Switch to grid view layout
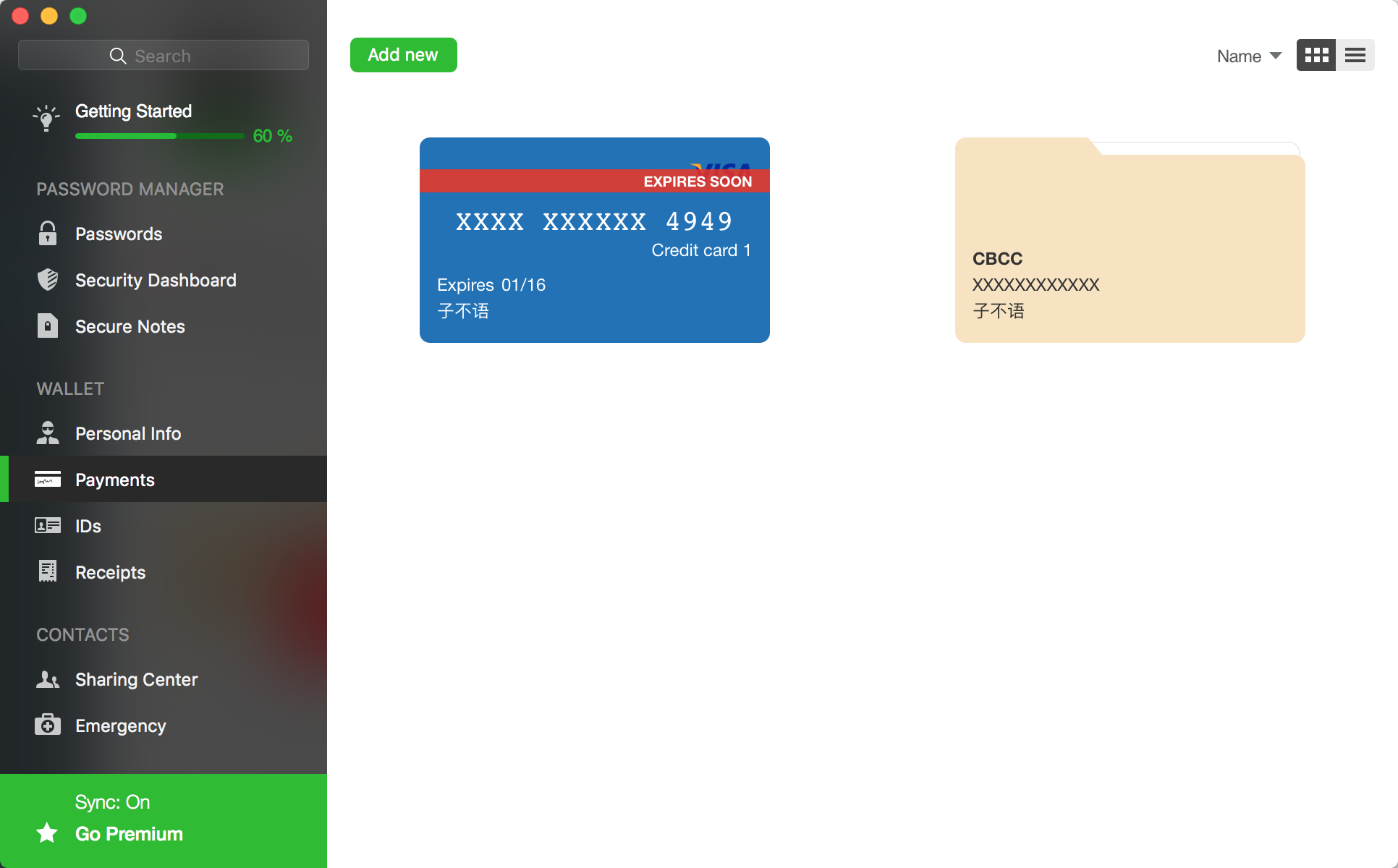This screenshot has height=868, width=1398. 1316,54
